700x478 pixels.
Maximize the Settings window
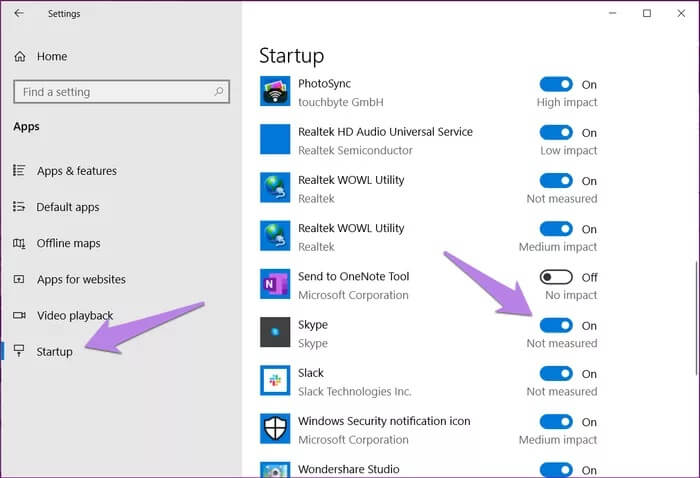pyautogui.click(x=647, y=13)
